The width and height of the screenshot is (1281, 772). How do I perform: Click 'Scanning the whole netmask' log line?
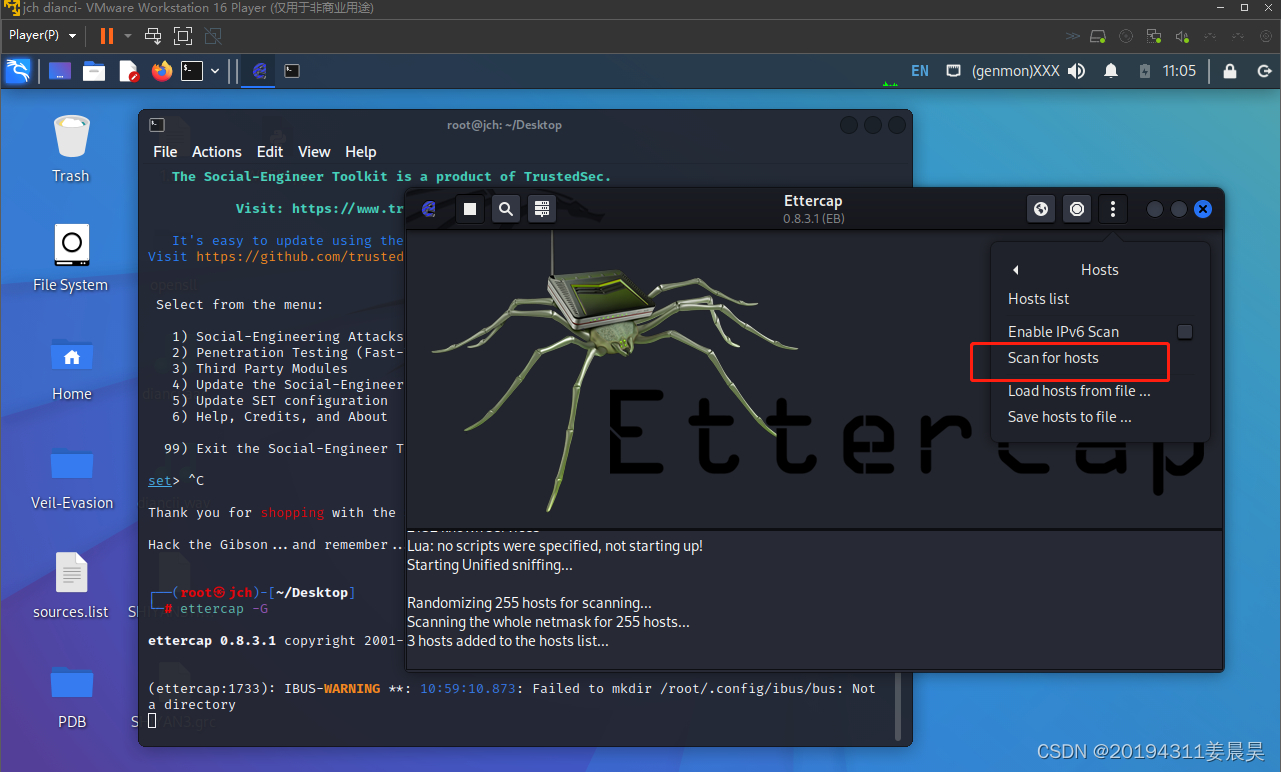[x=548, y=622]
